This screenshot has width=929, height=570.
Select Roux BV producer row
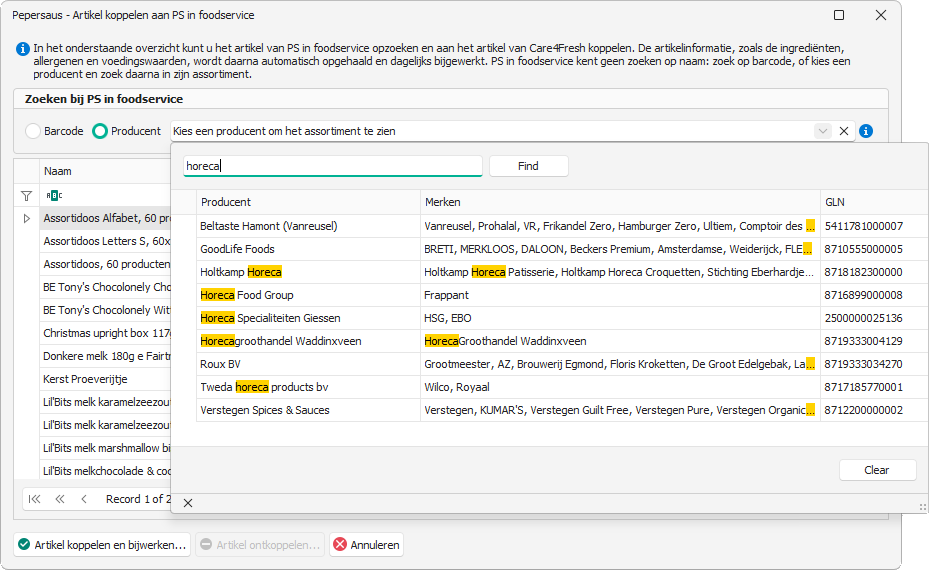[562, 364]
